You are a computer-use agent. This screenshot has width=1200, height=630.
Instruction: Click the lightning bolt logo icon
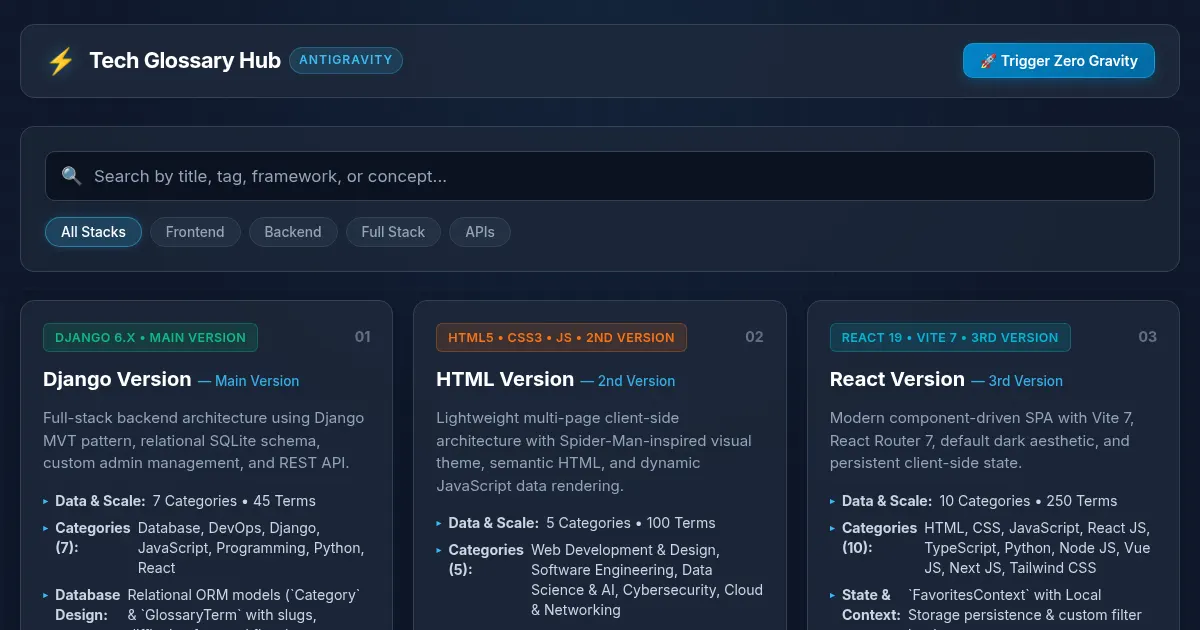pyautogui.click(x=61, y=61)
